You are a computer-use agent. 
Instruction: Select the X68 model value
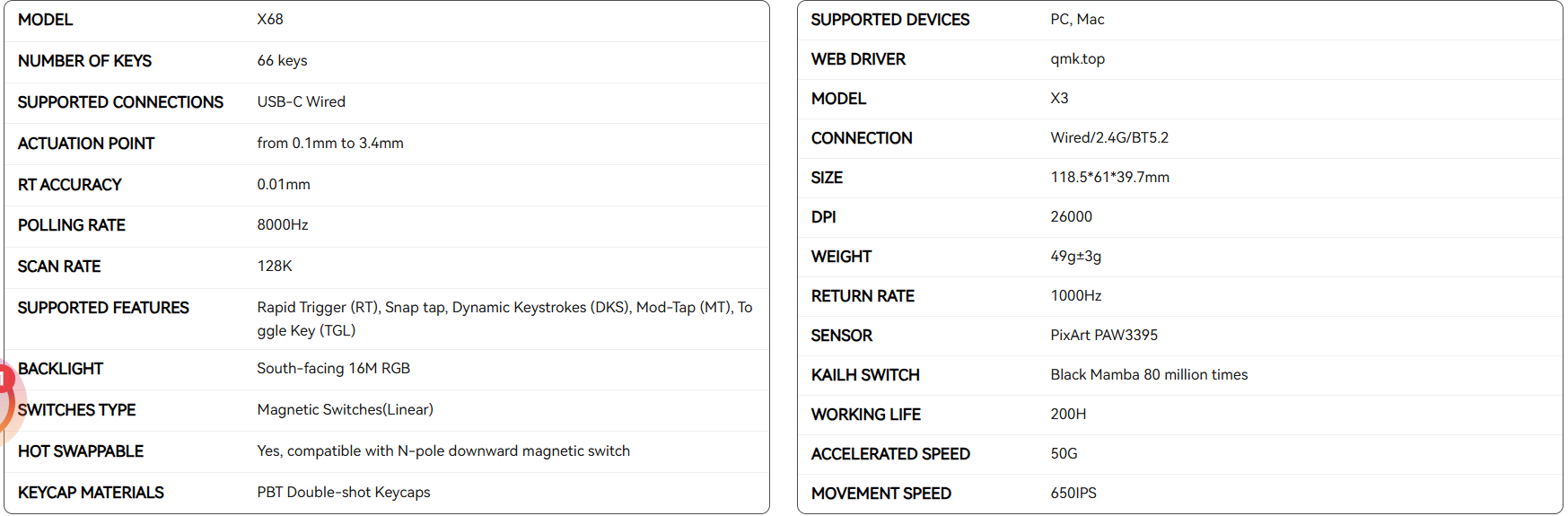pos(270,19)
